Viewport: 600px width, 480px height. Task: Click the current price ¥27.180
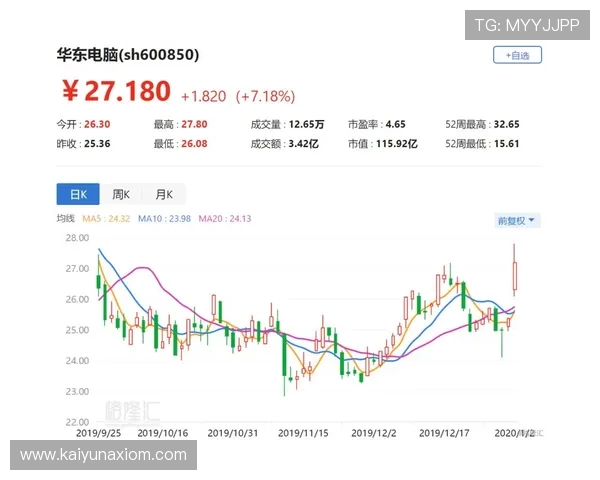pyautogui.click(x=116, y=91)
